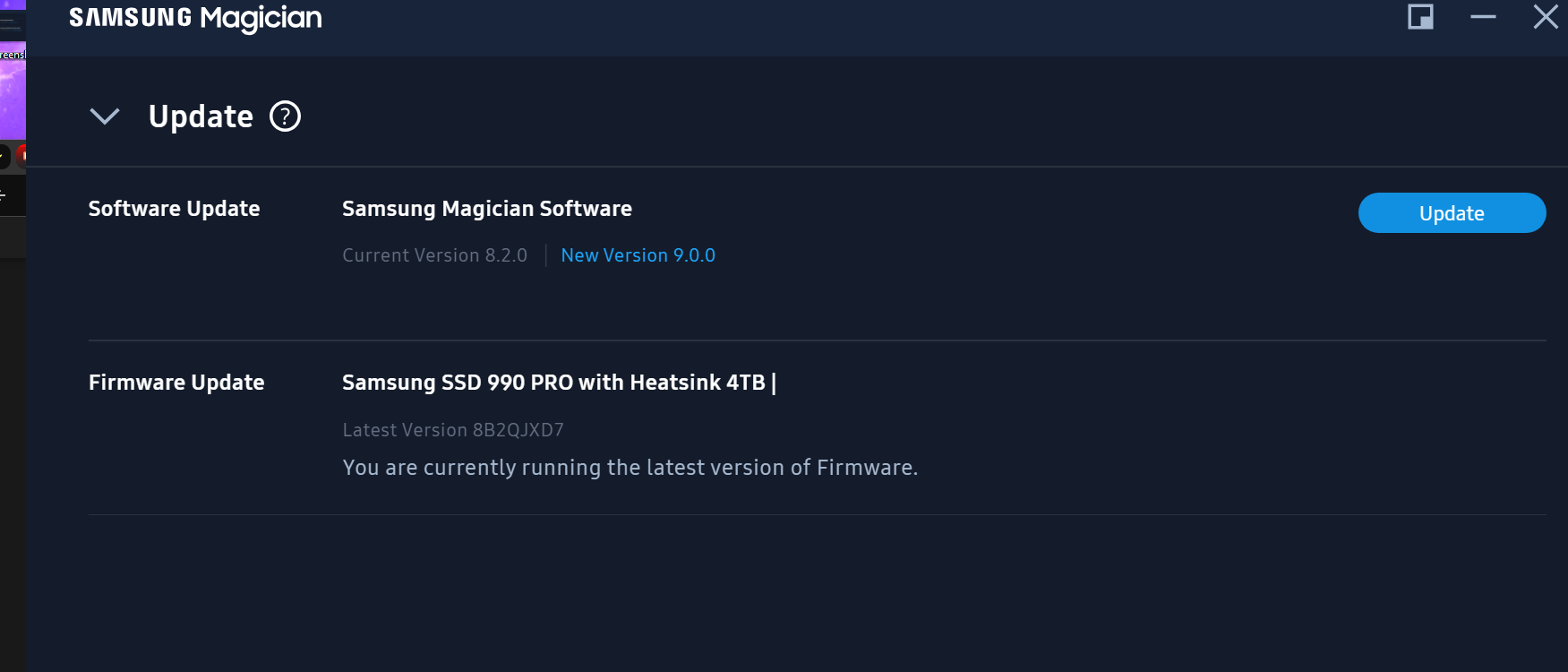This screenshot has width=1568, height=672.
Task: Click the Samsung Magician Software title
Action: [486, 209]
